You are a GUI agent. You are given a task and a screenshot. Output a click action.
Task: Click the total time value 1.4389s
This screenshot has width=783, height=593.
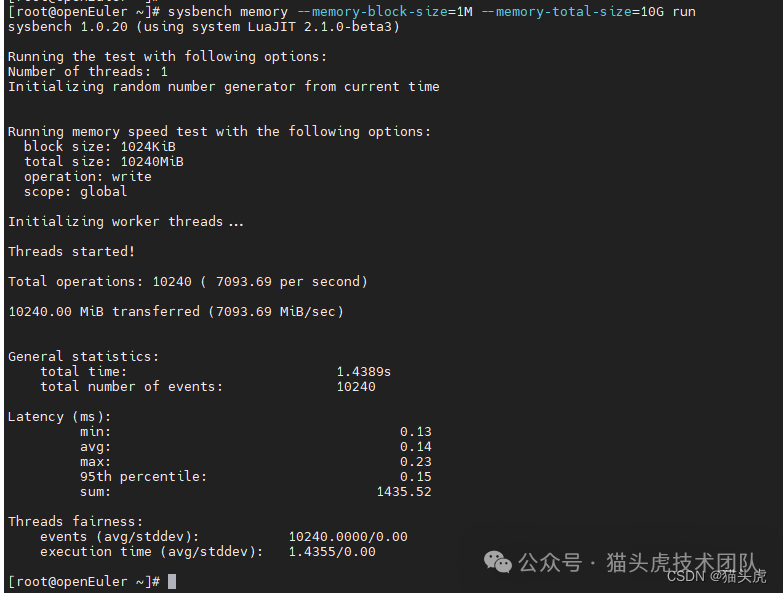[x=363, y=371]
